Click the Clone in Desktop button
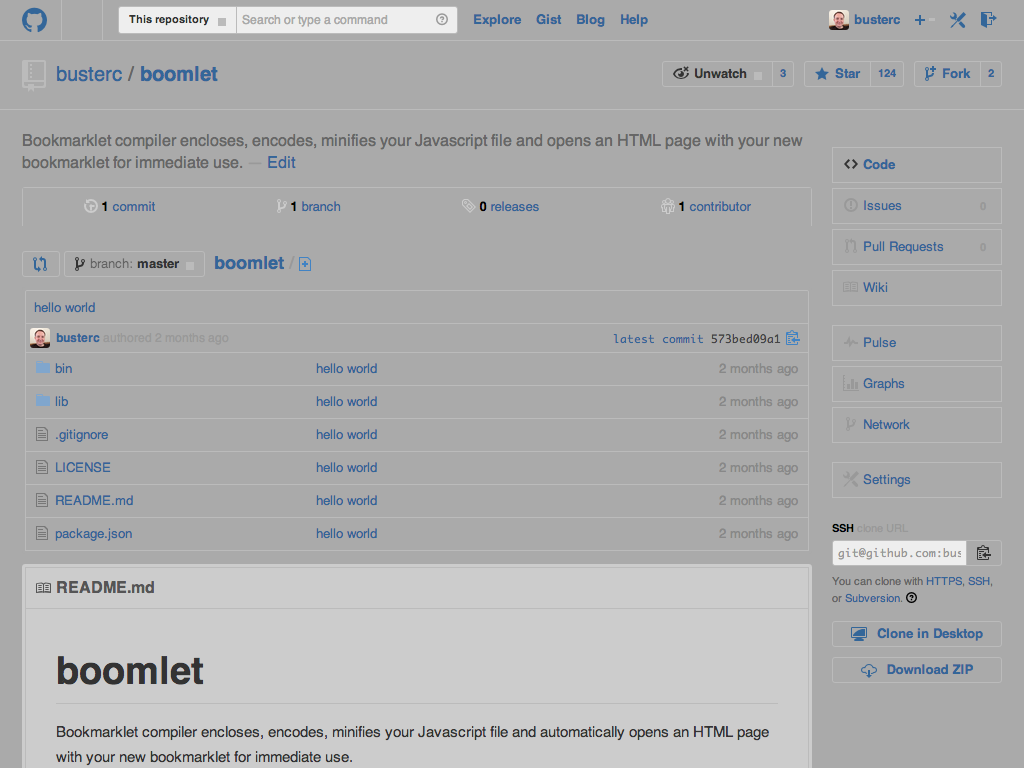This screenshot has width=1024, height=768. (x=916, y=633)
